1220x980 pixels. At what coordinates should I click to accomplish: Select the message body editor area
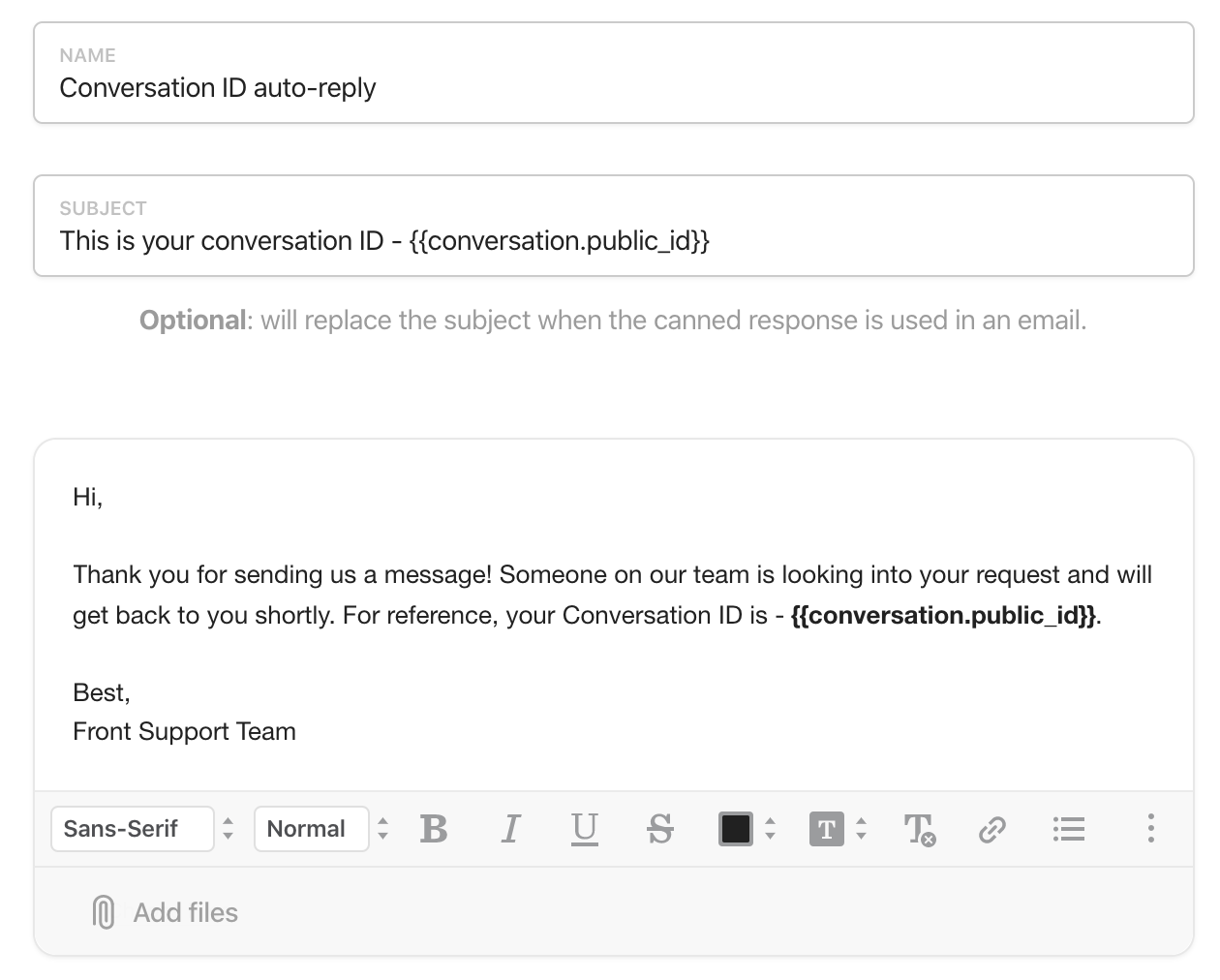[610, 620]
